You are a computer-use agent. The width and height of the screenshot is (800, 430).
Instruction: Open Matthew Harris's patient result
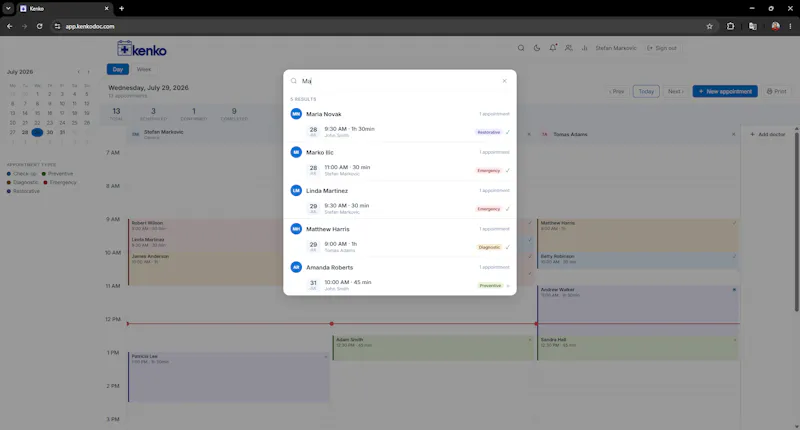[x=400, y=229]
